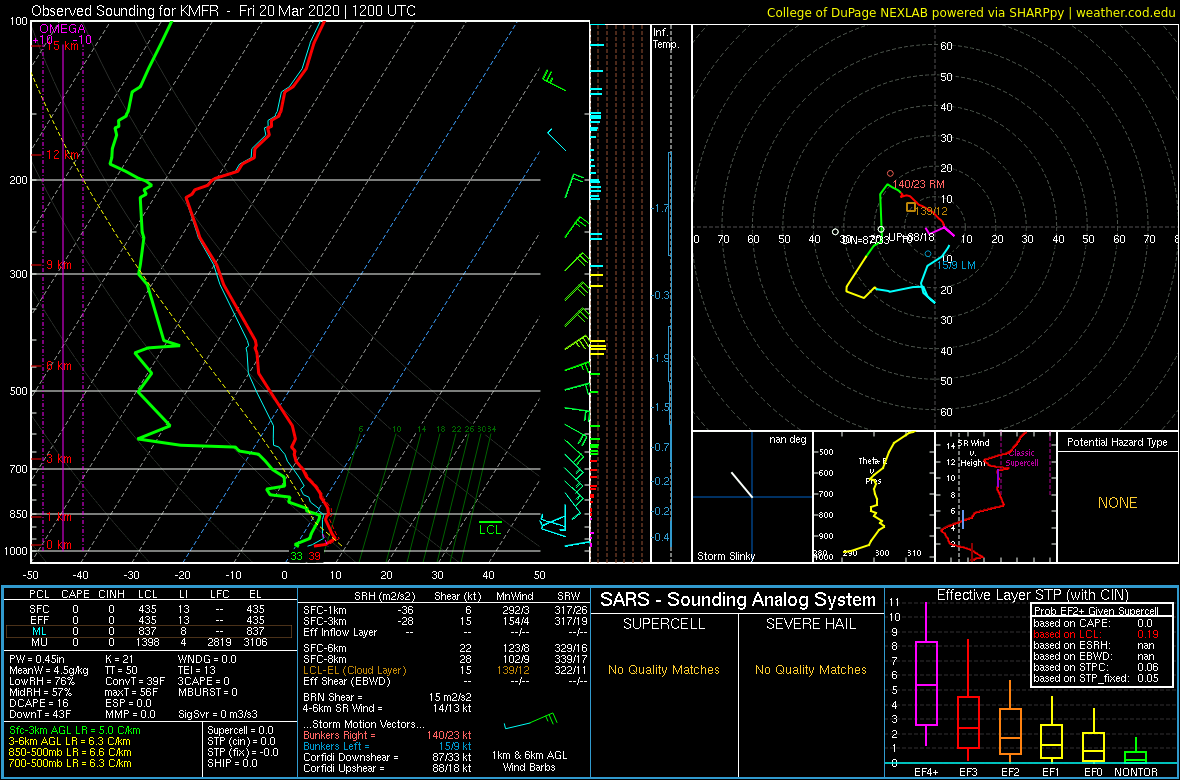Click the CAPE column header
Screen dimensions: 1180x780
tap(75, 595)
